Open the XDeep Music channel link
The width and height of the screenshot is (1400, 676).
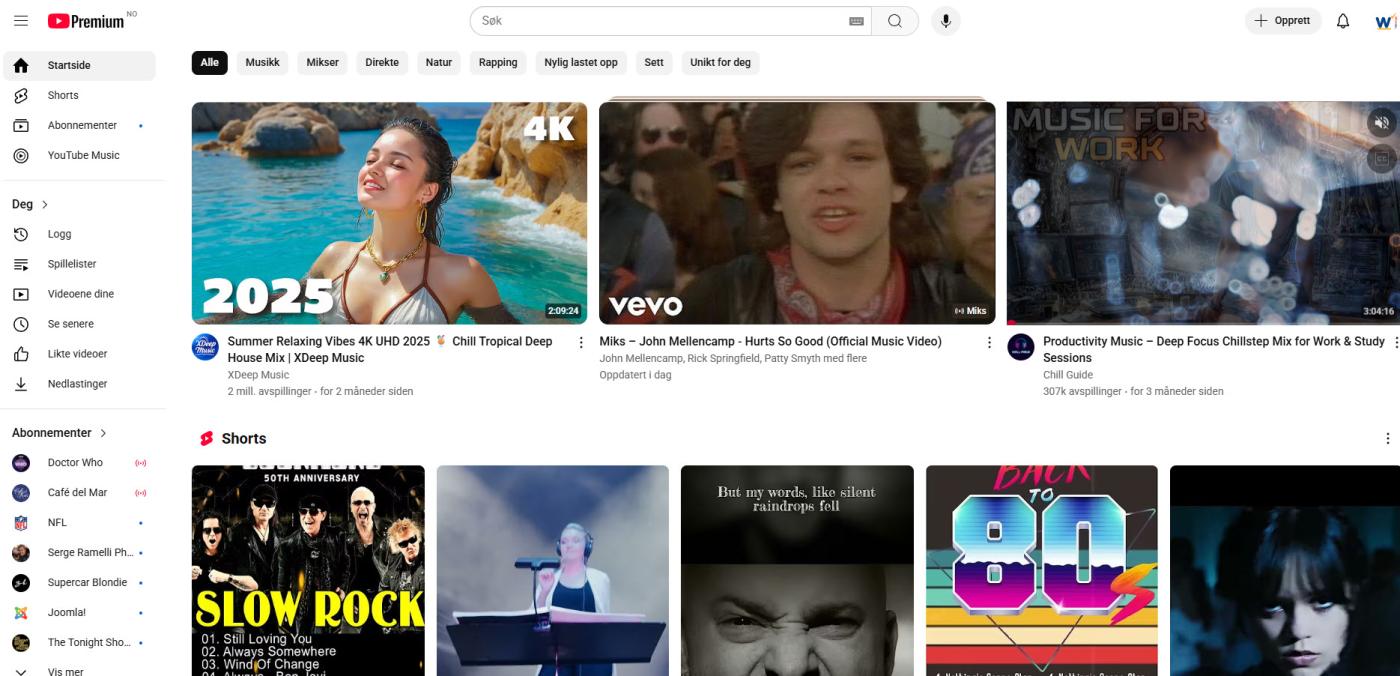257,374
